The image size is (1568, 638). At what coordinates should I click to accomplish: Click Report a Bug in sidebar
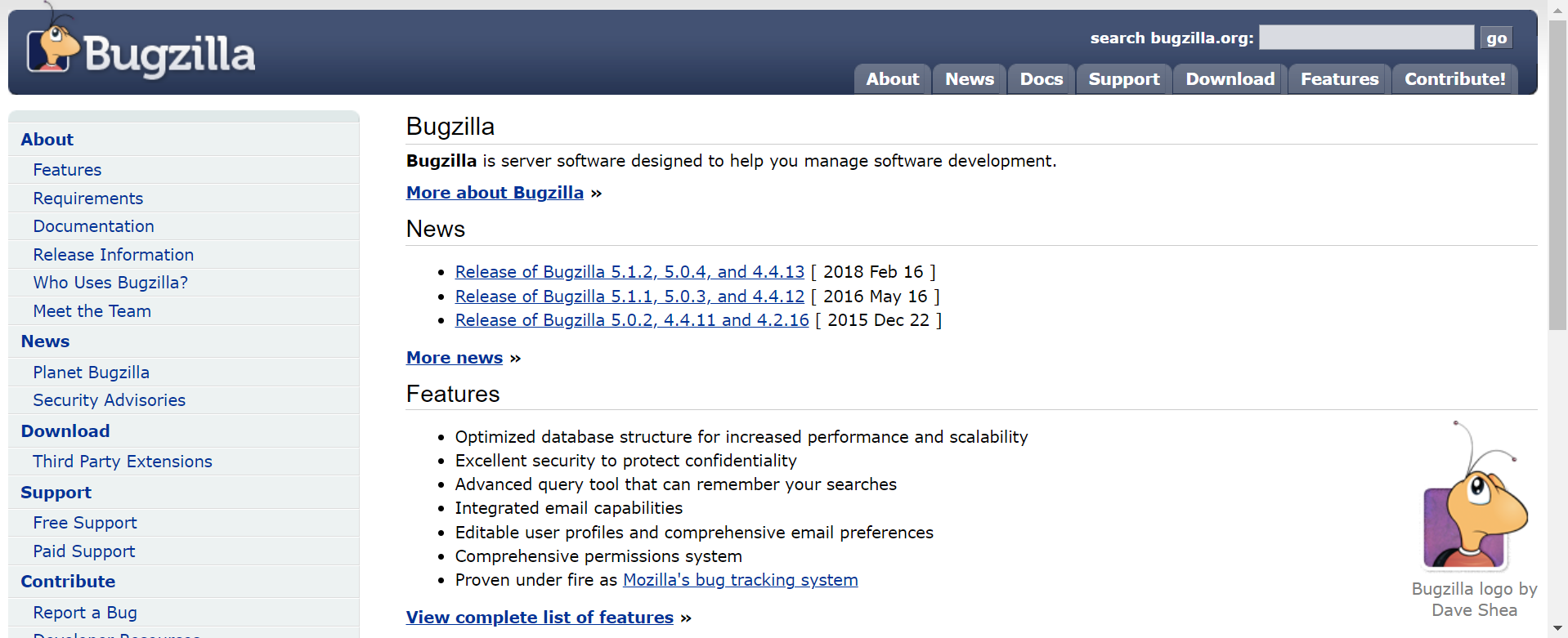tap(85, 613)
